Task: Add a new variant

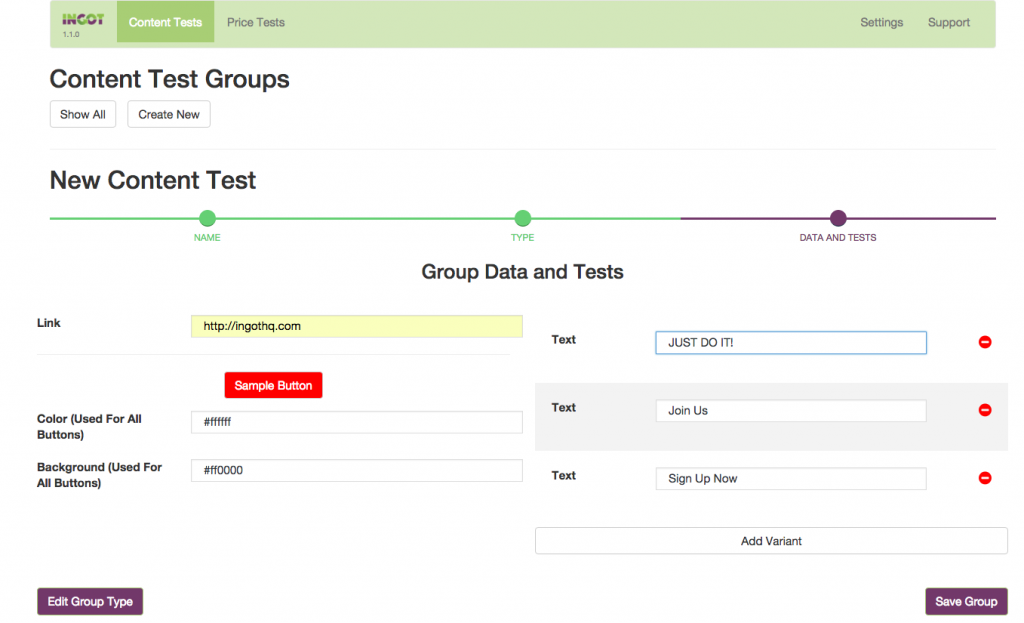Action: (x=771, y=541)
